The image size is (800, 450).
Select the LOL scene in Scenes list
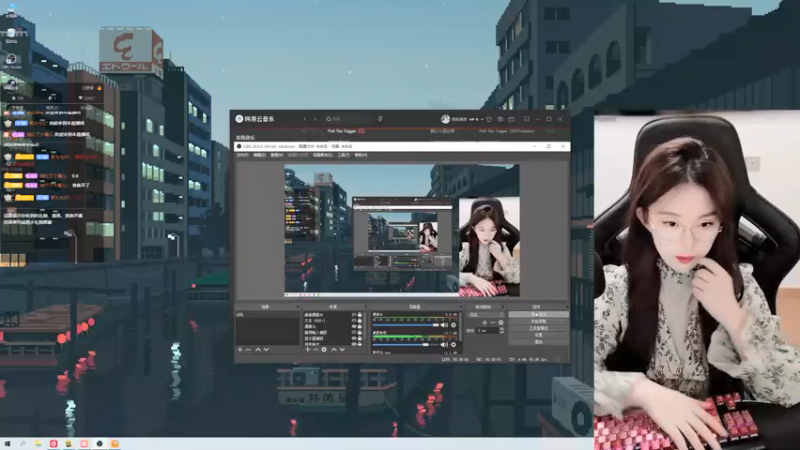(267, 314)
